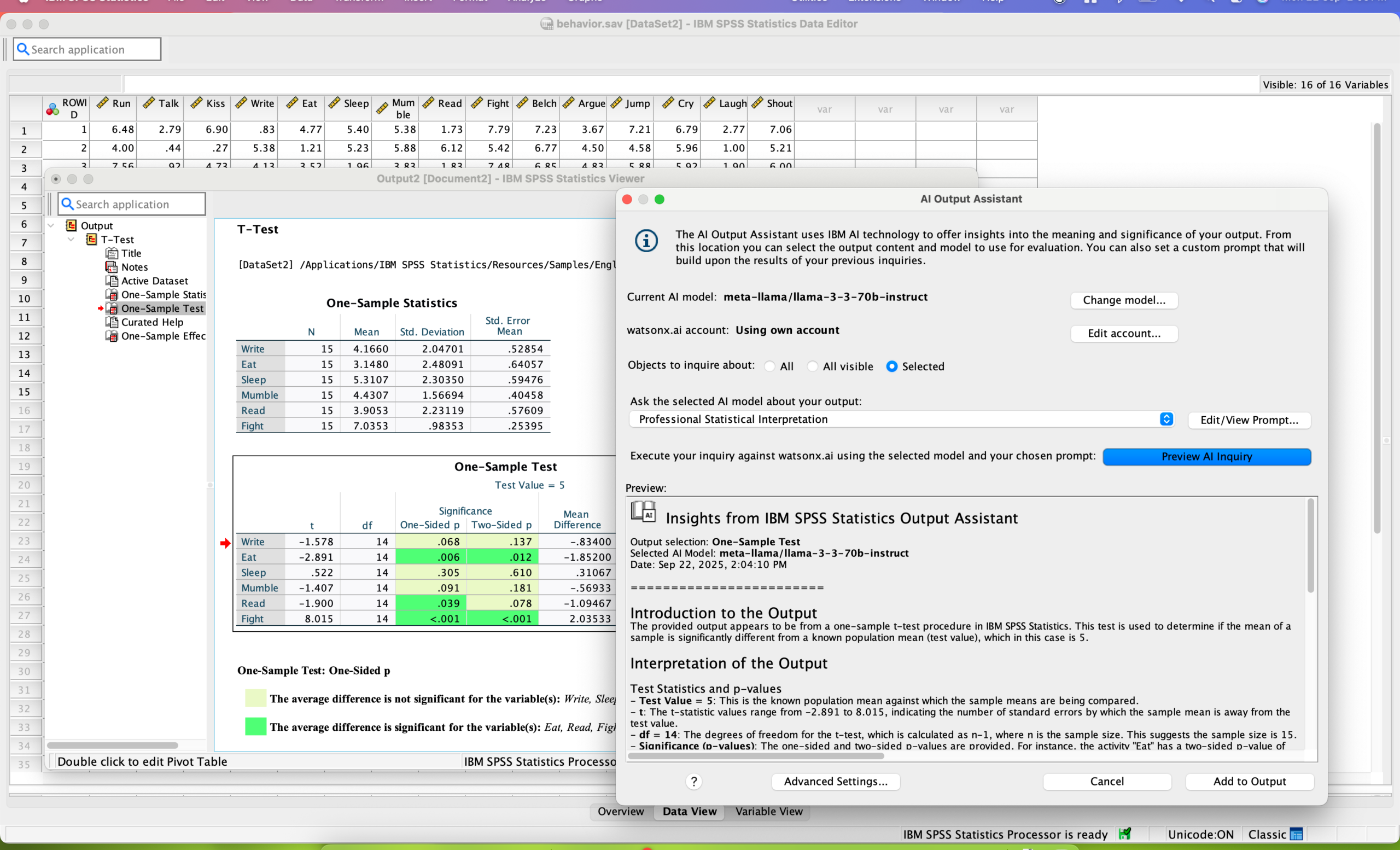1400x850 pixels.
Task: Click inside the Search application field
Action: 86,49
